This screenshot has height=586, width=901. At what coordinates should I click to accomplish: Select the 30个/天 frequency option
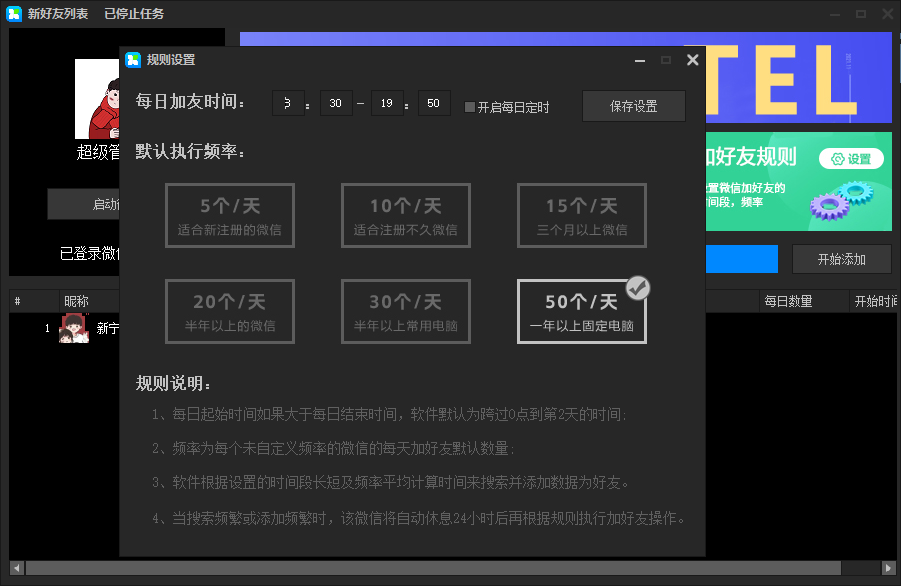(405, 311)
